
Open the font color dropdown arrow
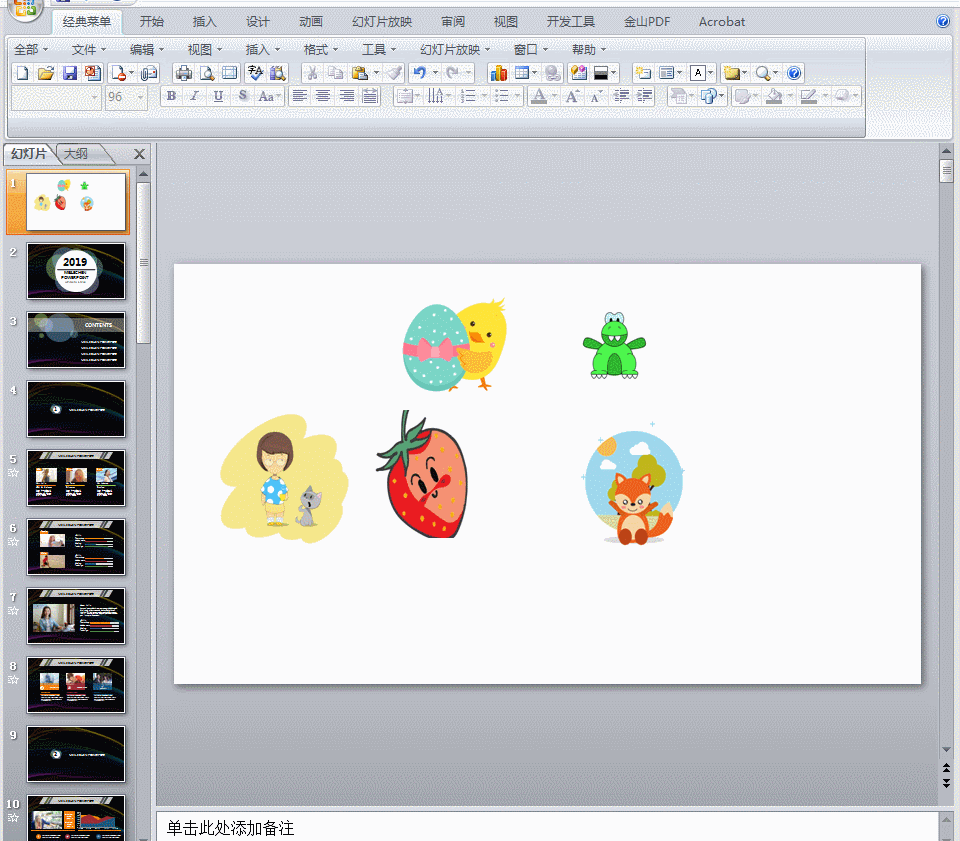click(x=552, y=96)
